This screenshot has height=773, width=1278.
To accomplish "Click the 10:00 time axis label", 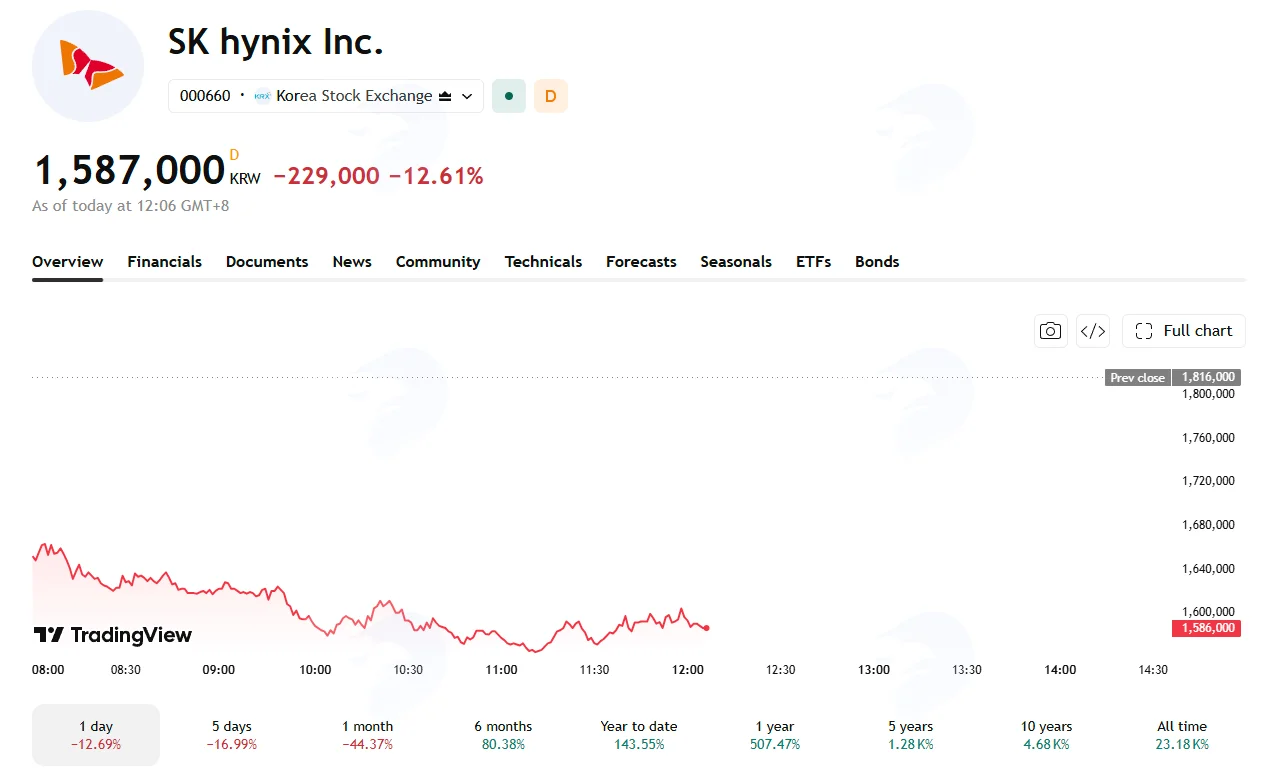I will [315, 670].
